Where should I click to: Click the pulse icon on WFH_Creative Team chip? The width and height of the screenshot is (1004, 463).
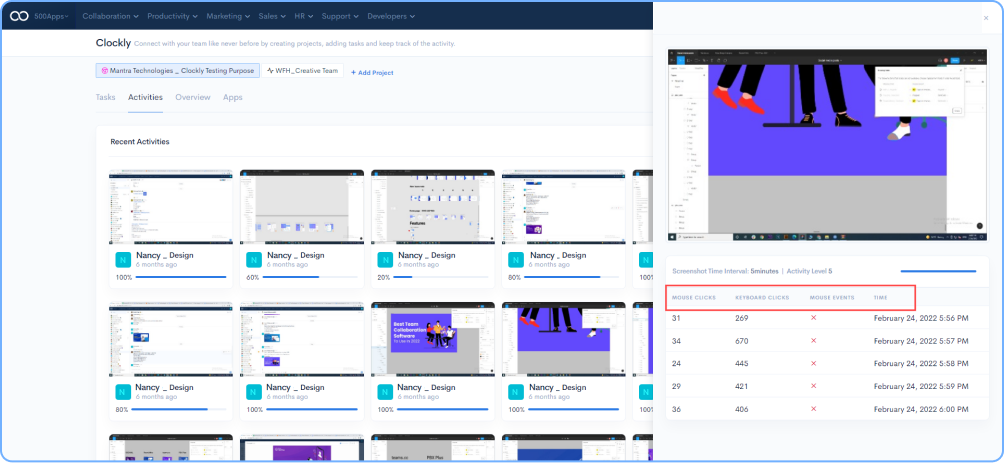pos(271,71)
